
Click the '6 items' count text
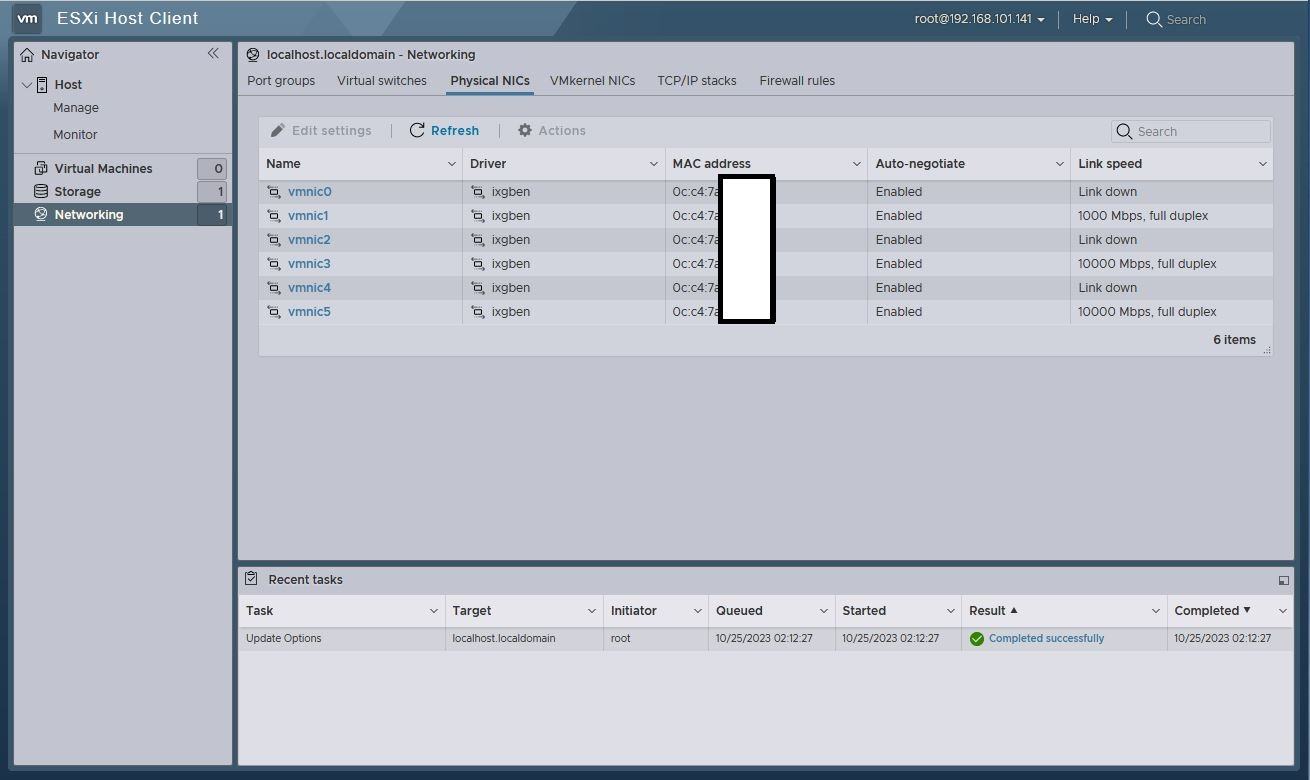click(x=1234, y=340)
